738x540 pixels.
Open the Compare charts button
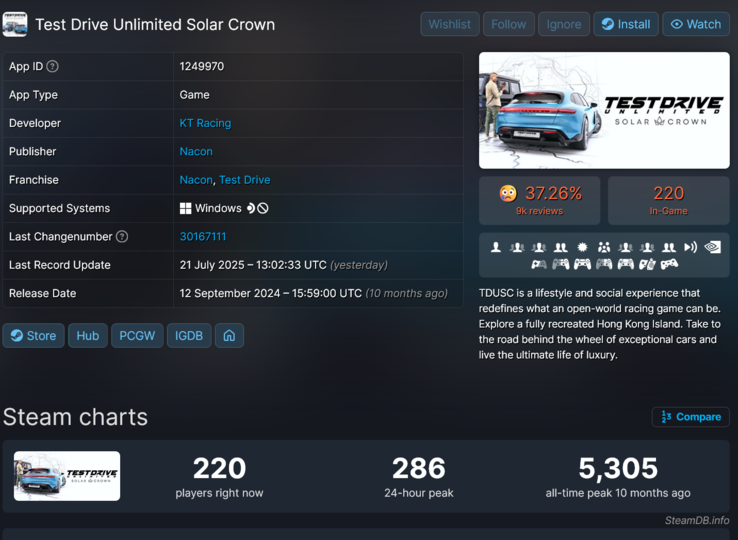pyautogui.click(x=690, y=417)
